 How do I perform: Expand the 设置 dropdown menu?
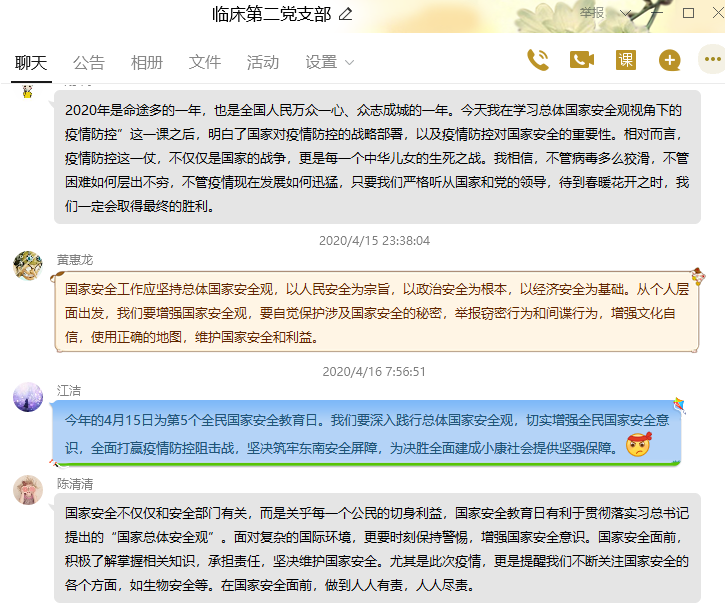pos(330,62)
